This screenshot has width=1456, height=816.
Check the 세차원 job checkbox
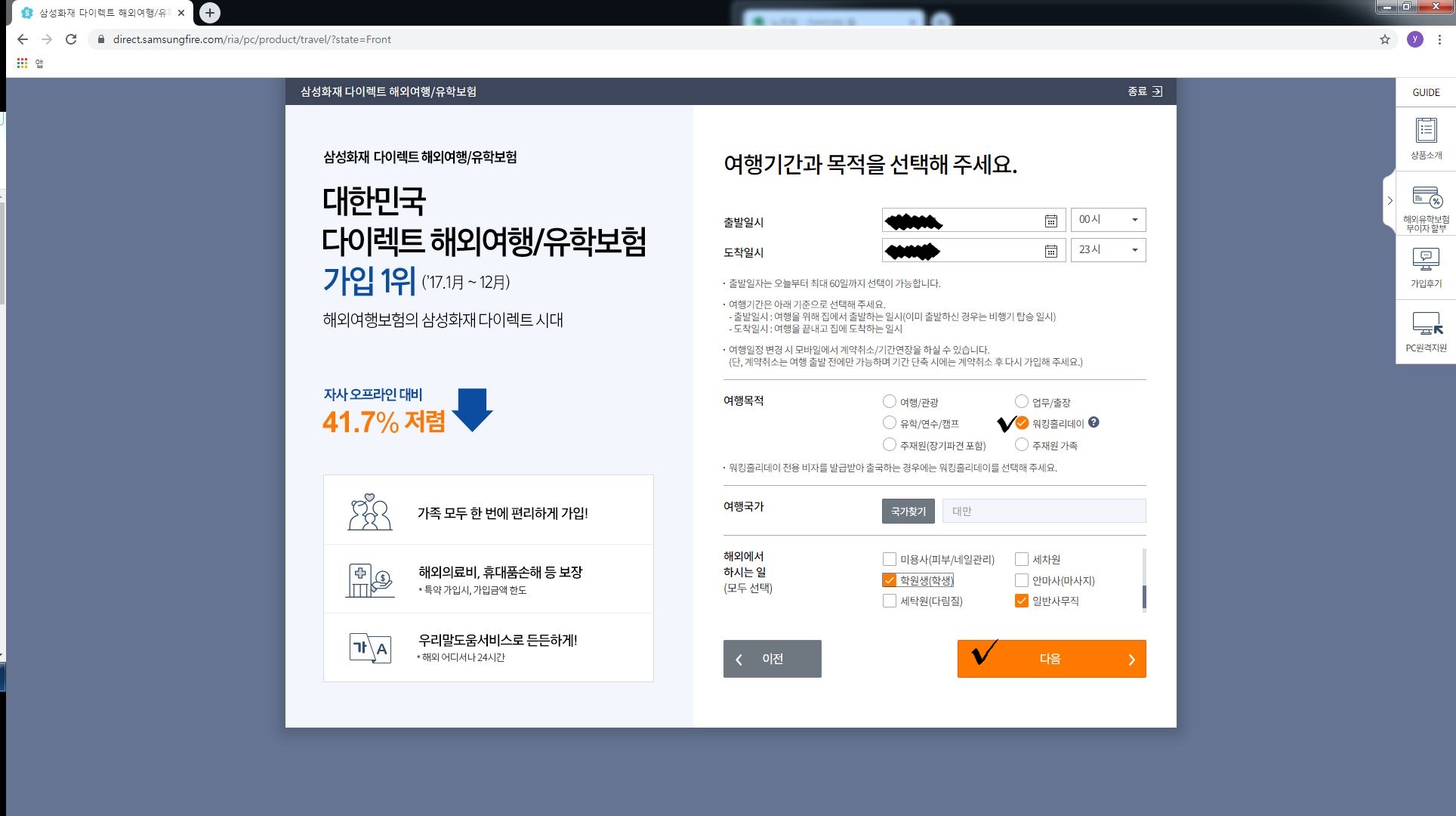click(1022, 559)
